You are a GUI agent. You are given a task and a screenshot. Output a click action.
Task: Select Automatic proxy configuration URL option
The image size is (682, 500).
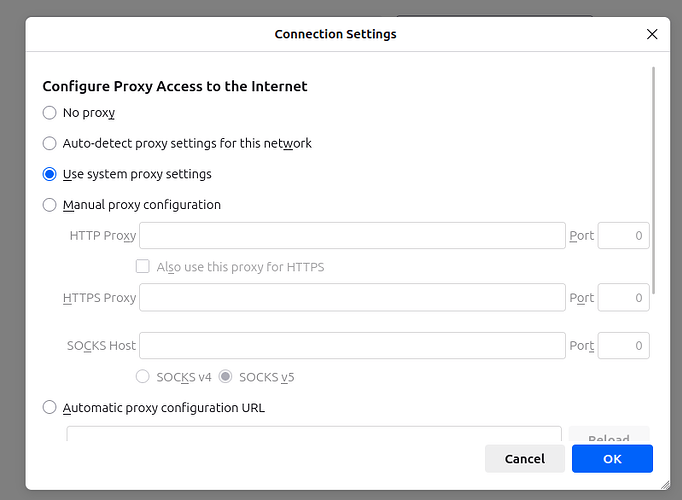50,408
